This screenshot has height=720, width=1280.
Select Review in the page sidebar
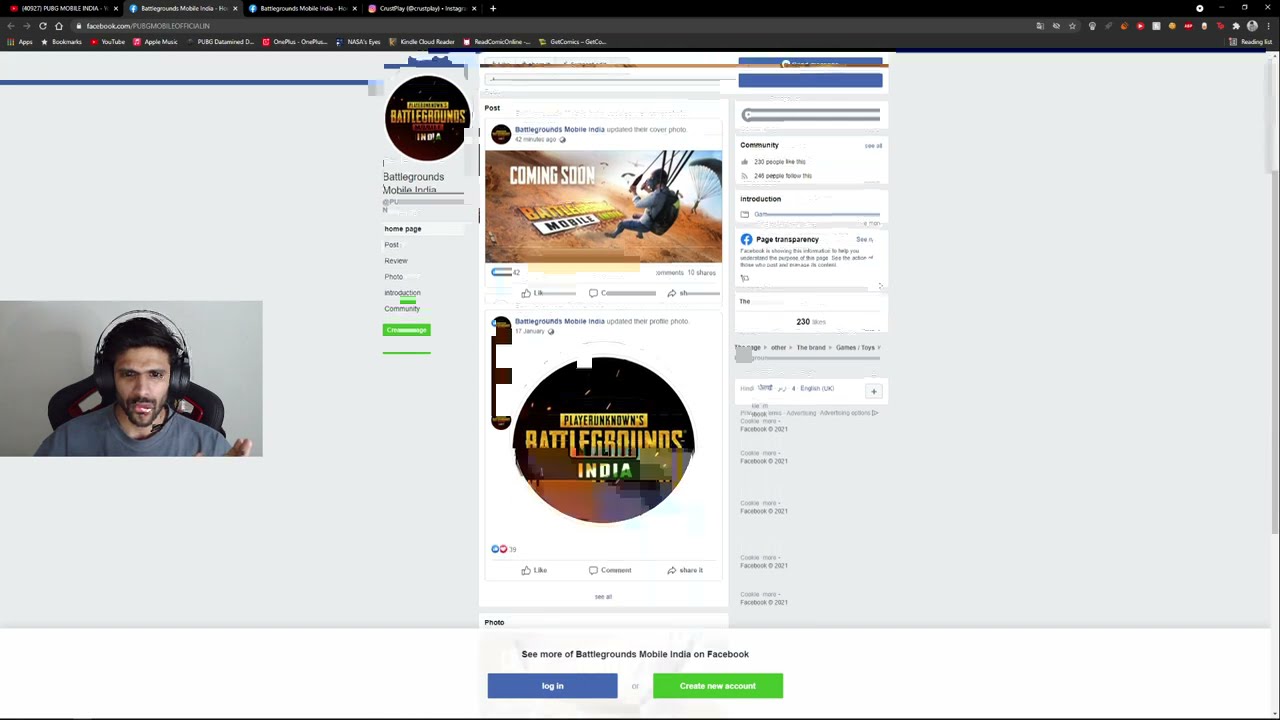[x=396, y=261]
